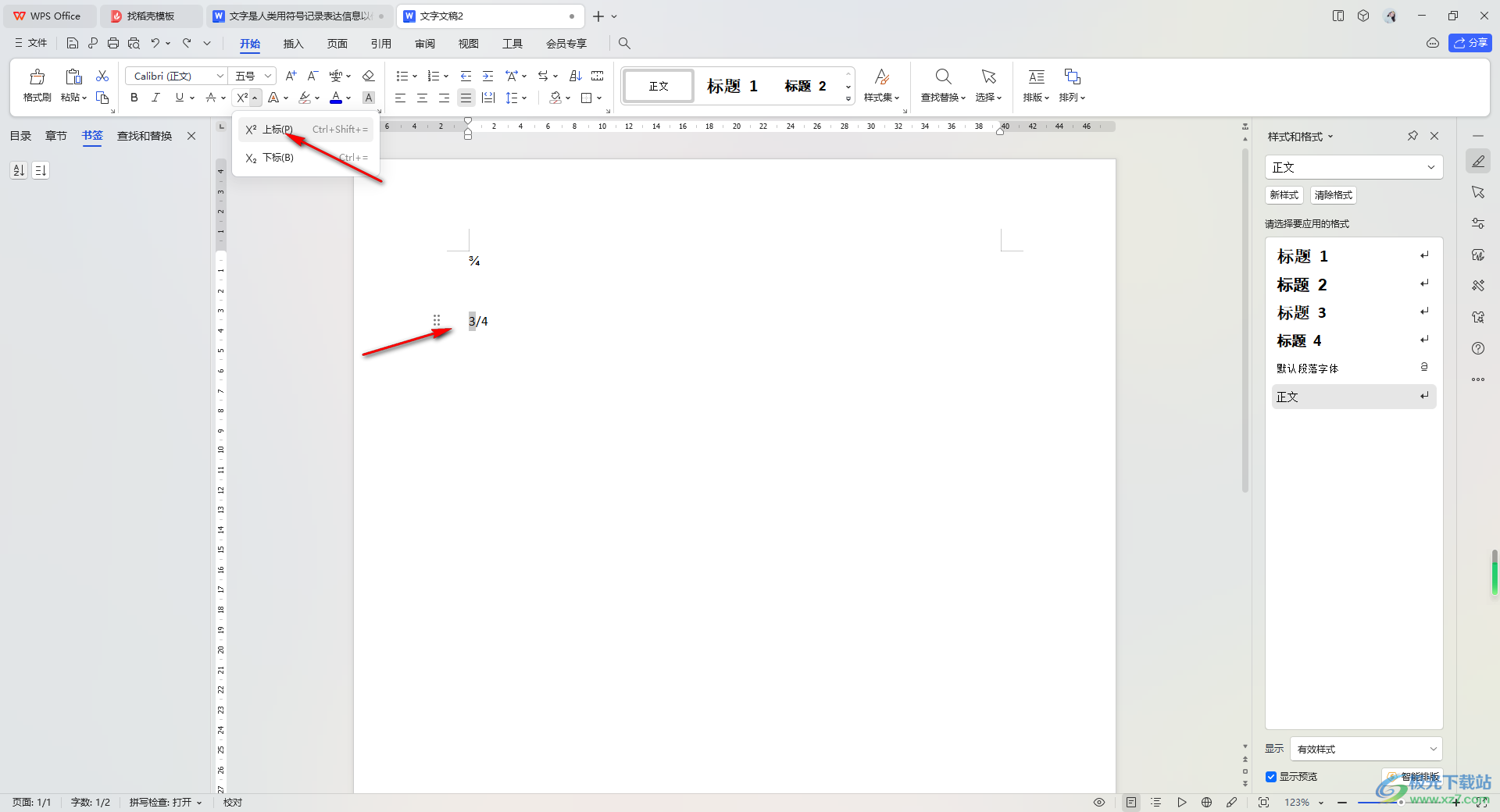Open the 有效样式 display dropdown
The image size is (1500, 812).
pos(1366,749)
